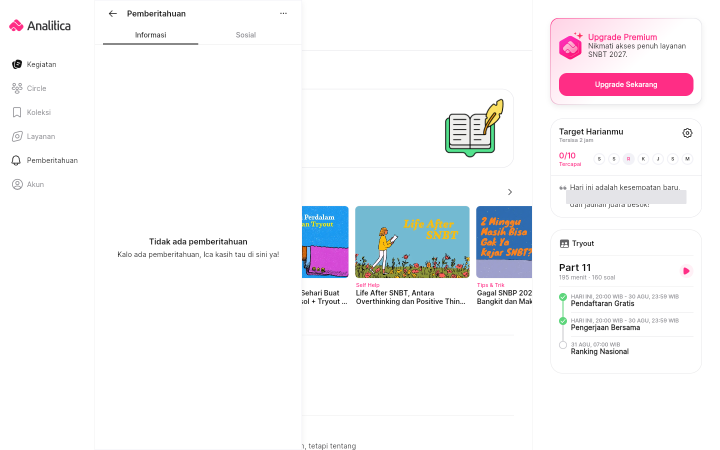Open the Perdalam Tryout thumbnail
This screenshot has width=720, height=450.
tap(325, 242)
